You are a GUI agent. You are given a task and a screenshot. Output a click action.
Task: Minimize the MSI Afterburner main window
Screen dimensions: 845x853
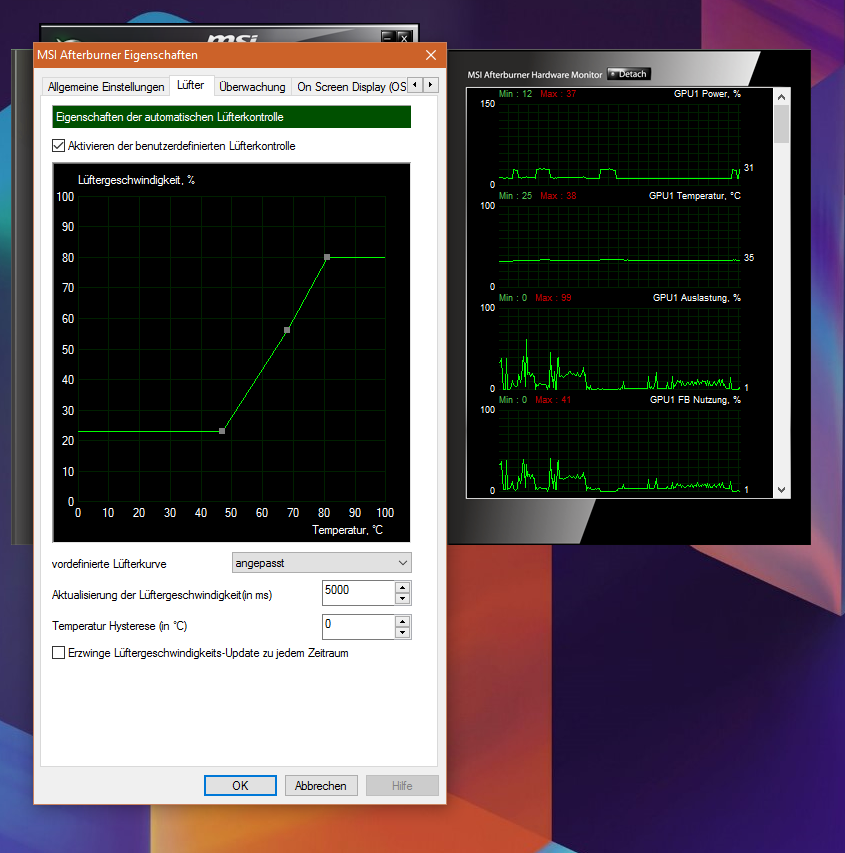[387, 37]
